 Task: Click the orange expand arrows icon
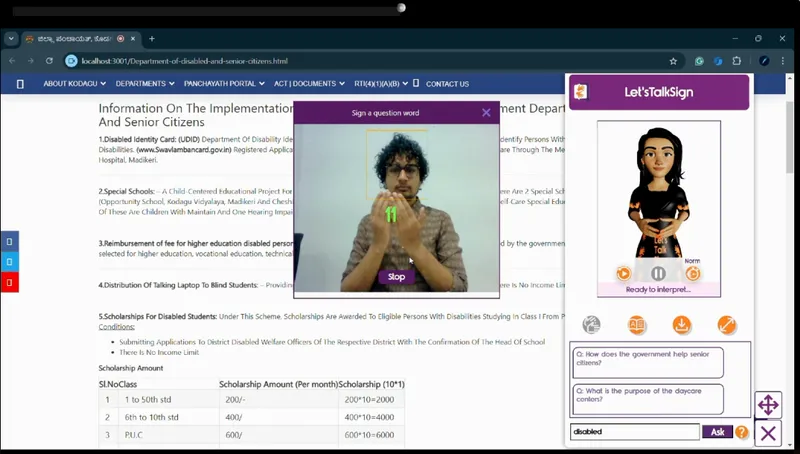(x=727, y=324)
